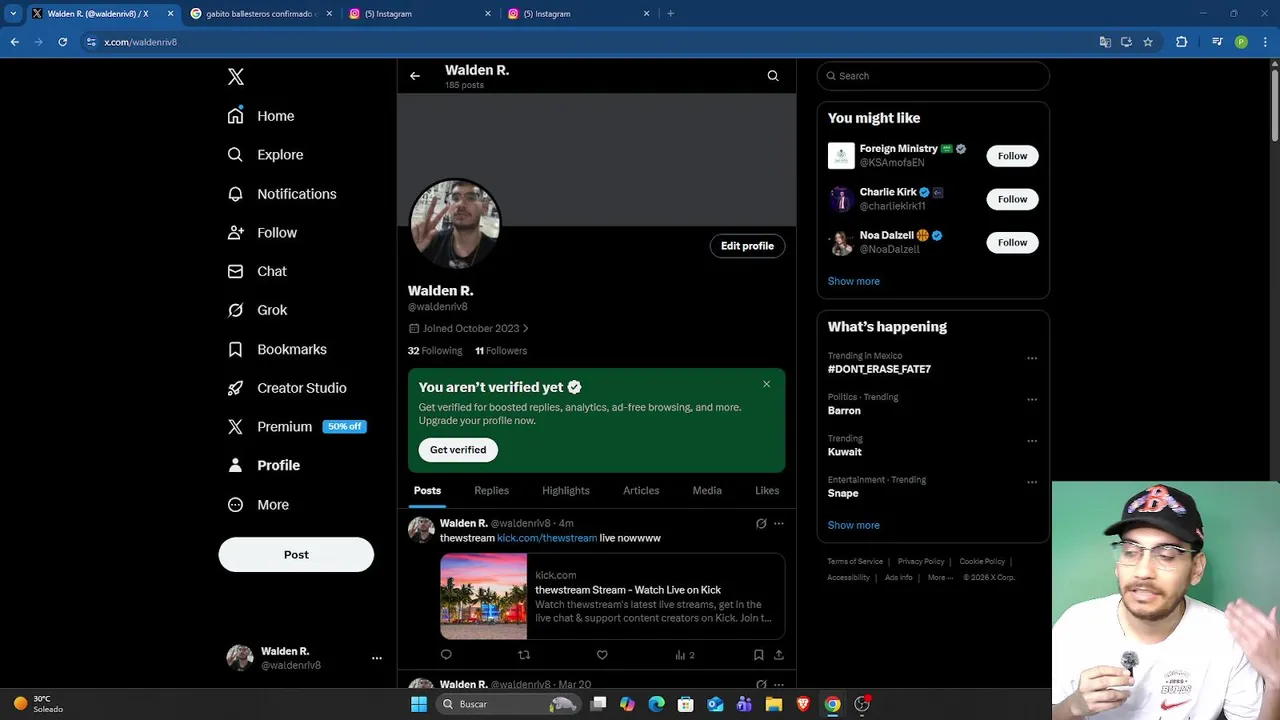Open options dots for Snape trend
The height and width of the screenshot is (720, 1280).
pos(1032,483)
